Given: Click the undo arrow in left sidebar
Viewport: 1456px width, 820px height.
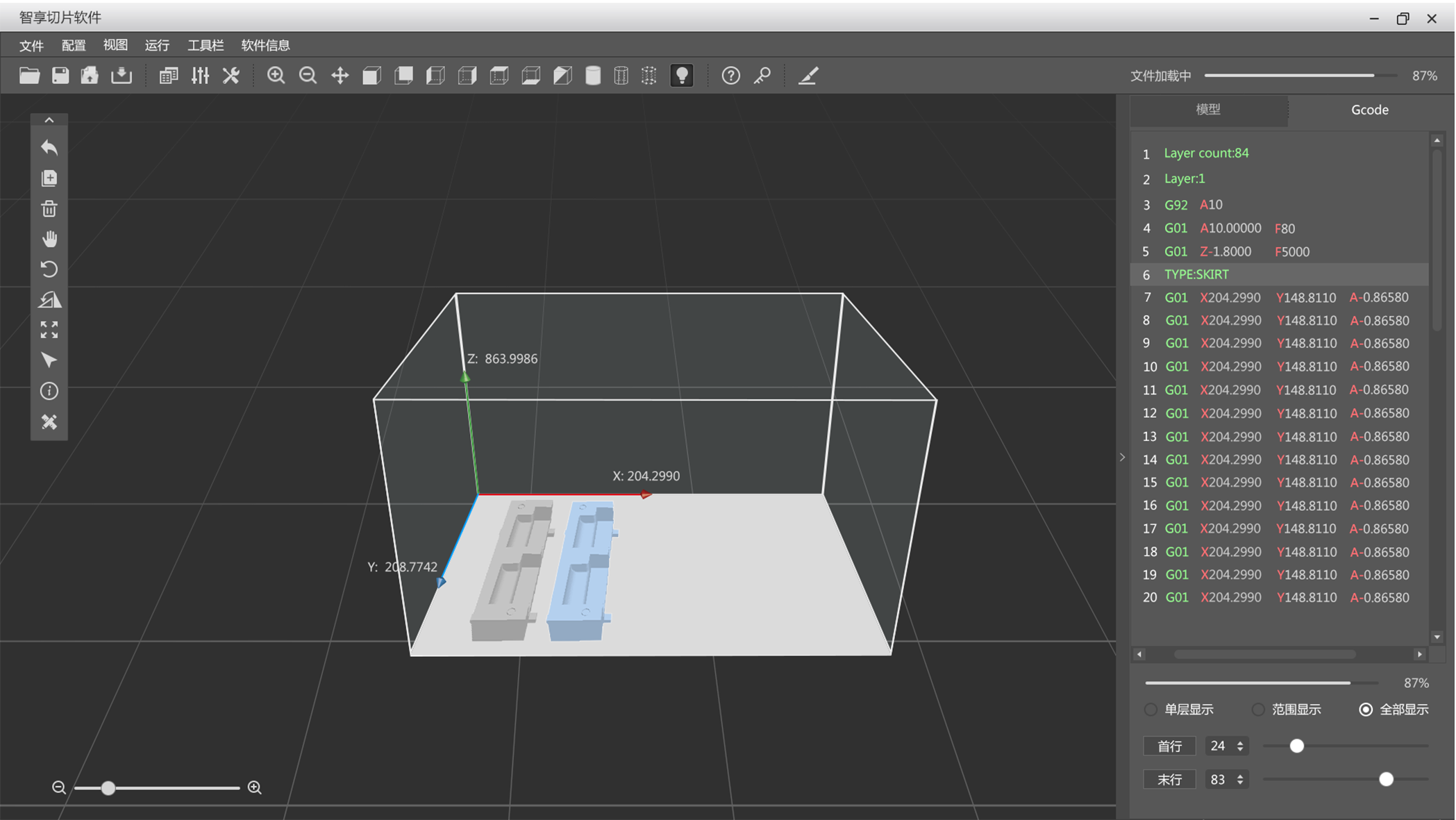Looking at the screenshot, I should pyautogui.click(x=49, y=147).
